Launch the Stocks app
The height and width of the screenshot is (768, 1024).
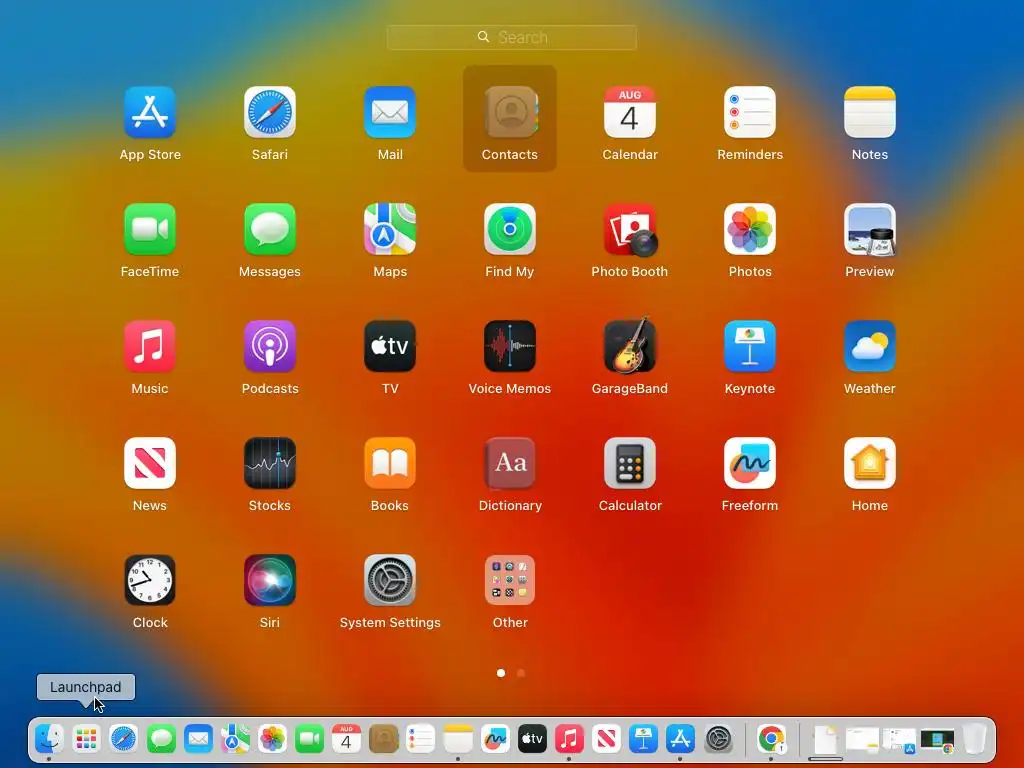270,463
